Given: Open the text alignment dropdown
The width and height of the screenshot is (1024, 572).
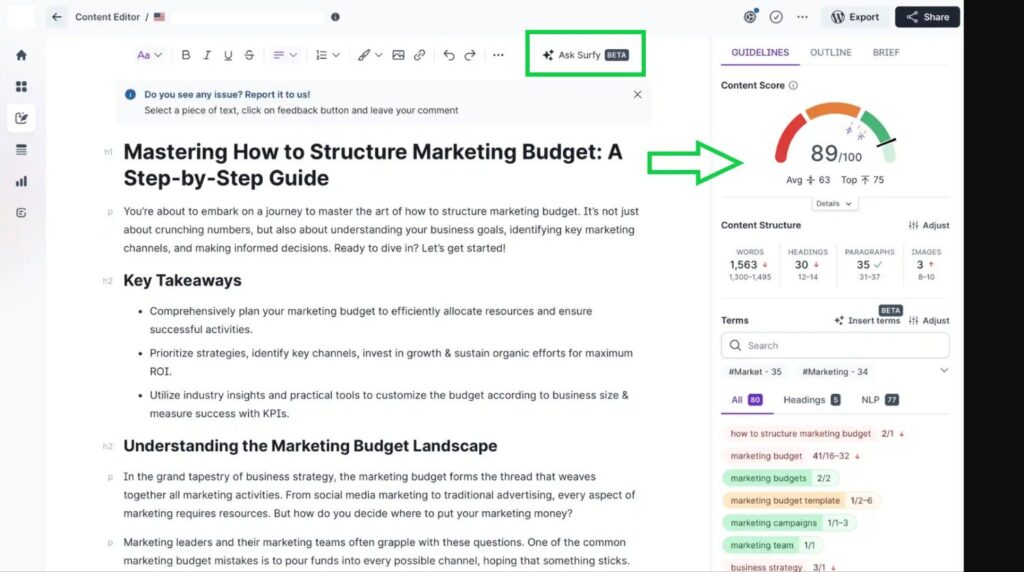Looking at the screenshot, I should coord(285,55).
